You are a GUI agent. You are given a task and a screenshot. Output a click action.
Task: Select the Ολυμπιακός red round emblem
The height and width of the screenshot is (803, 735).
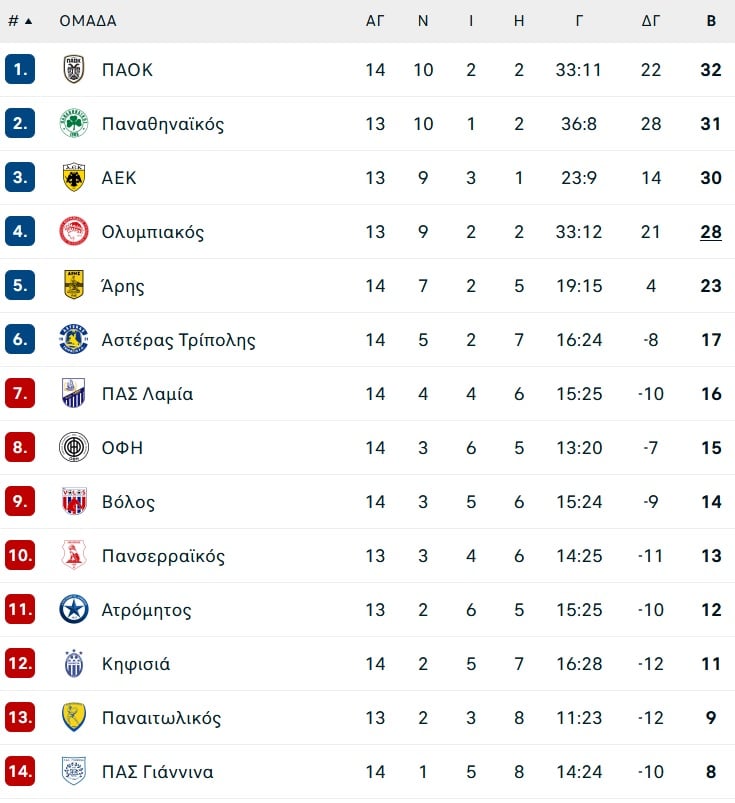(x=74, y=231)
